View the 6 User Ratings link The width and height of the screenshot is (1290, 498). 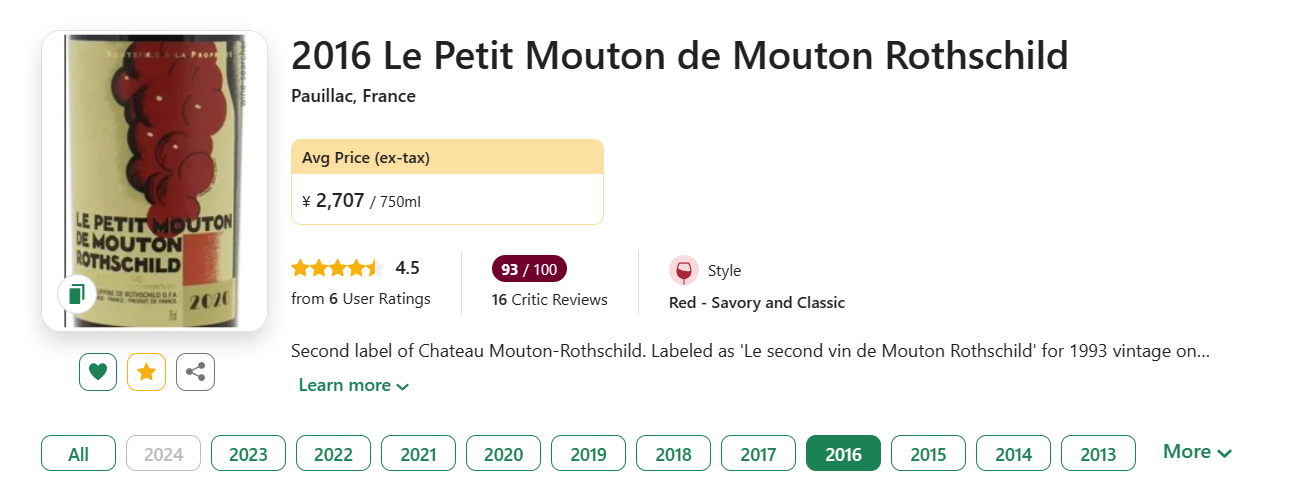point(361,298)
